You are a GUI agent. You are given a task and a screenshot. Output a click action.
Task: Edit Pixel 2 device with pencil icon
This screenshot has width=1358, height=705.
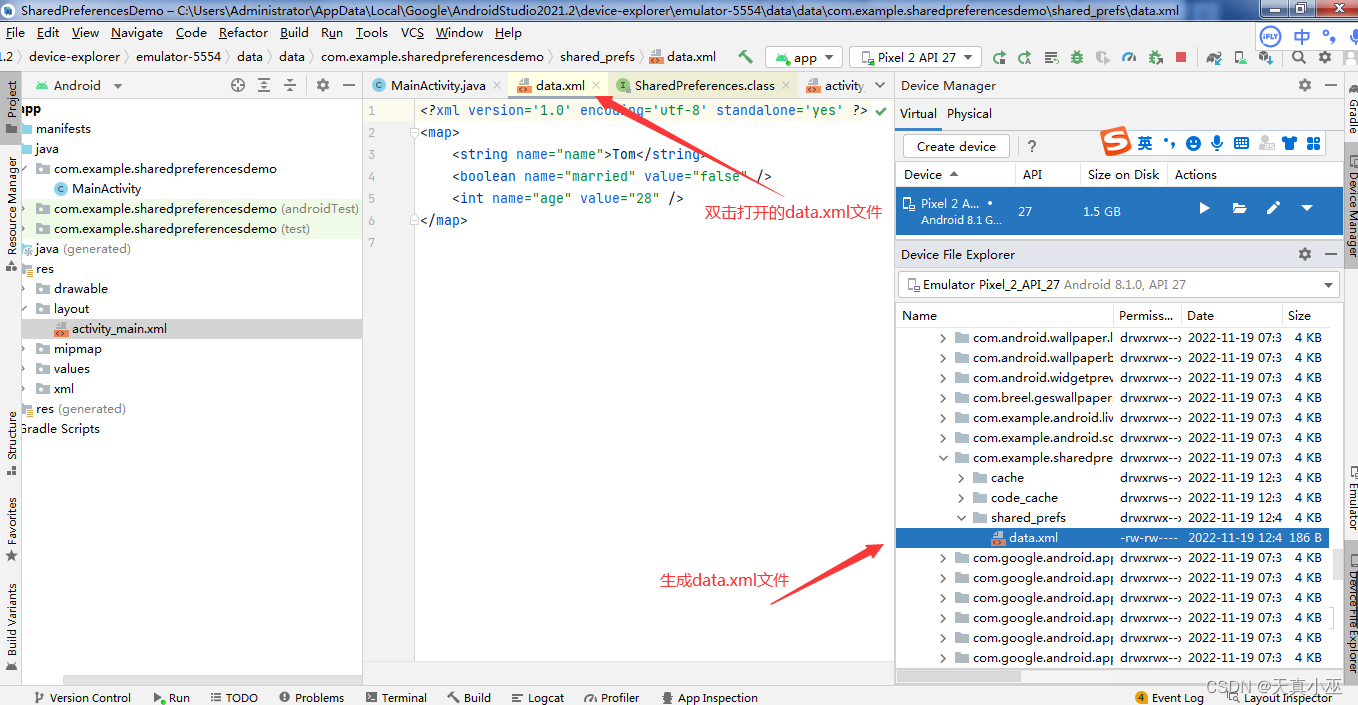pyautogui.click(x=1273, y=208)
